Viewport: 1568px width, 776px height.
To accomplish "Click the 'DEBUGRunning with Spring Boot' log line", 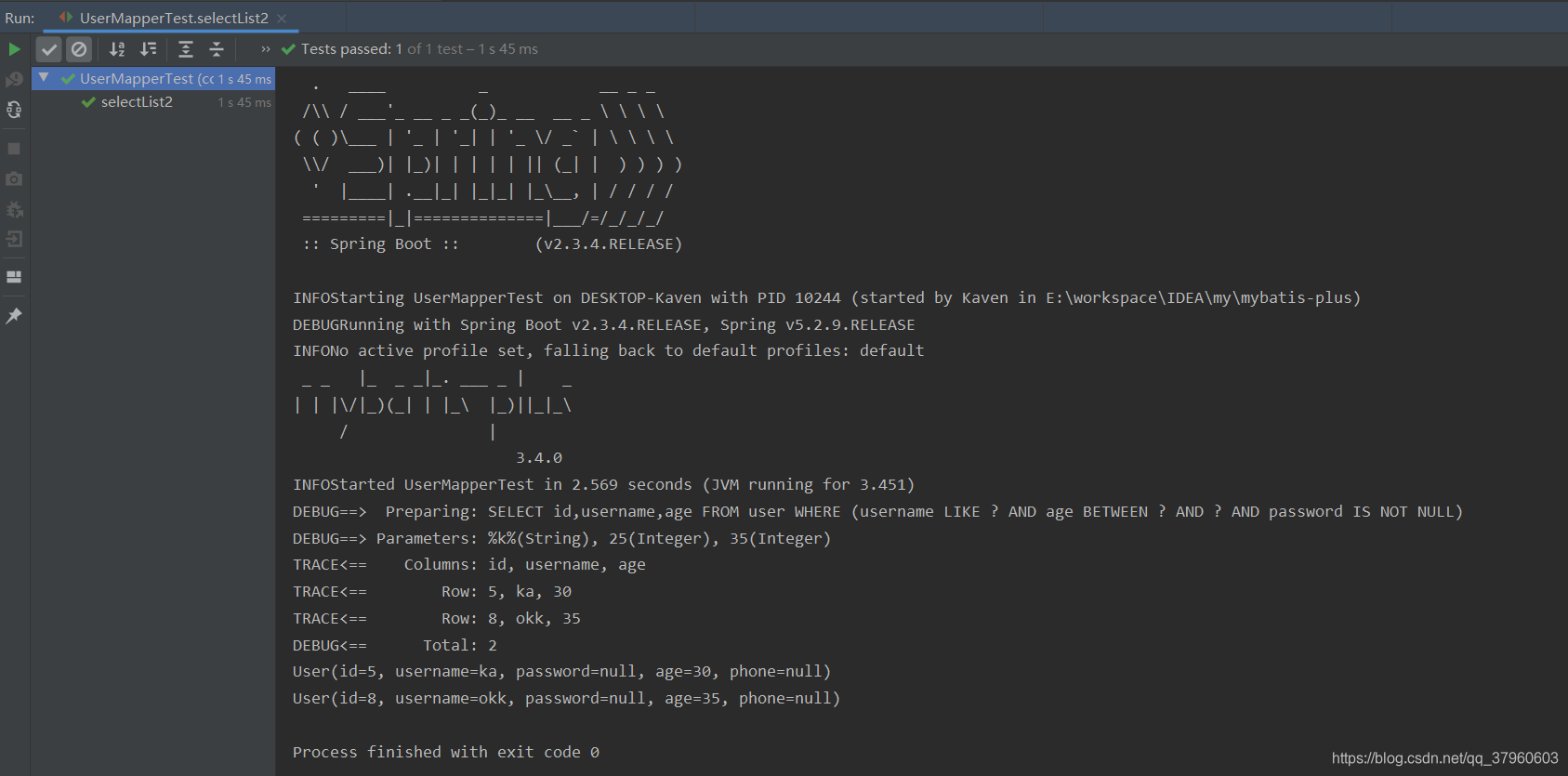I will pyautogui.click(x=604, y=325).
